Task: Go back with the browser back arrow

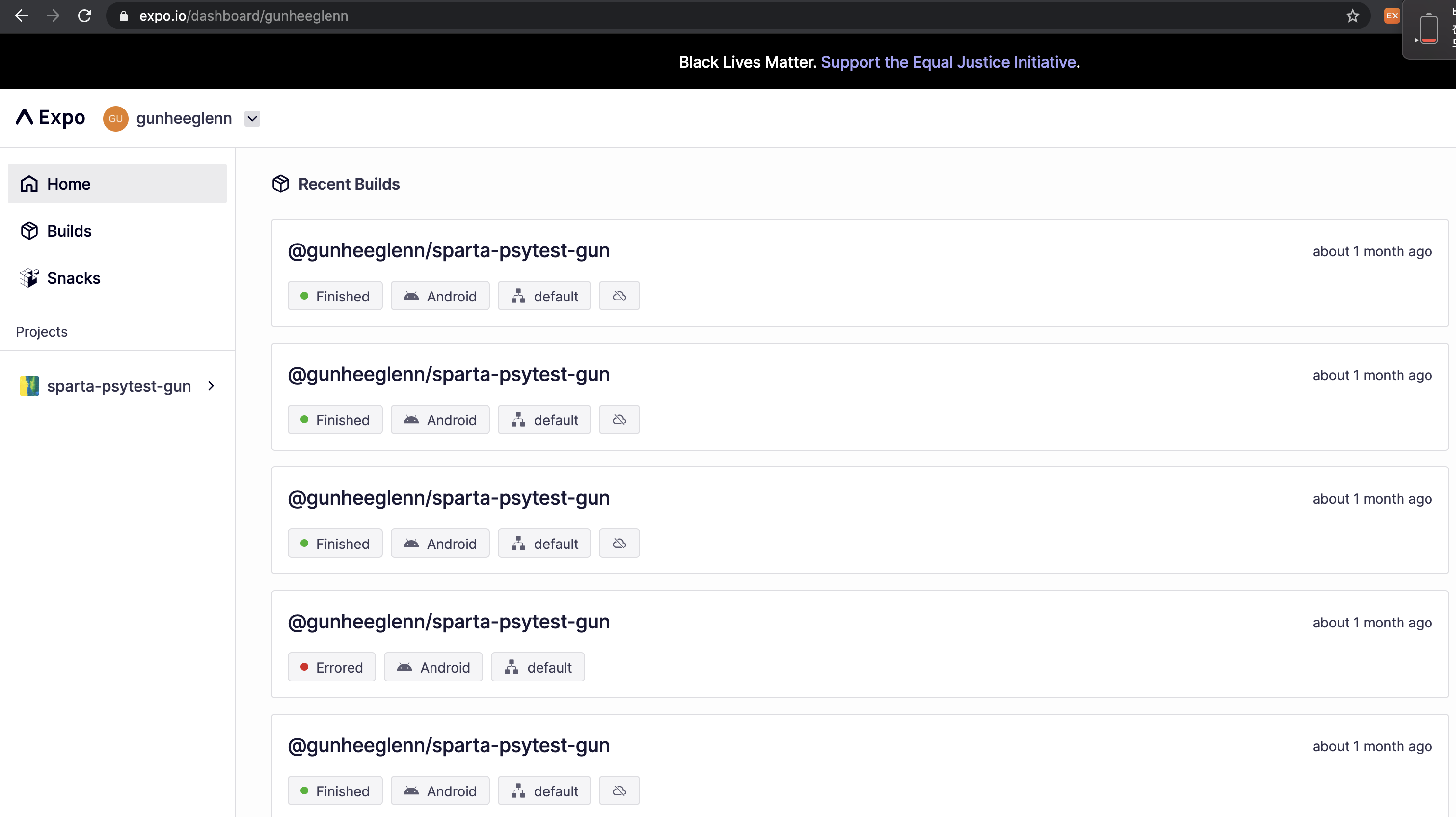Action: coord(22,16)
